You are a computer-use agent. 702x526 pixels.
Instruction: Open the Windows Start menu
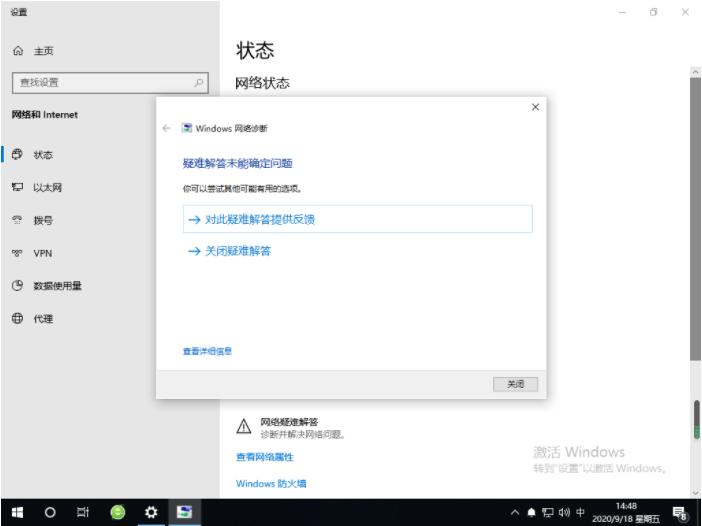click(x=17, y=512)
